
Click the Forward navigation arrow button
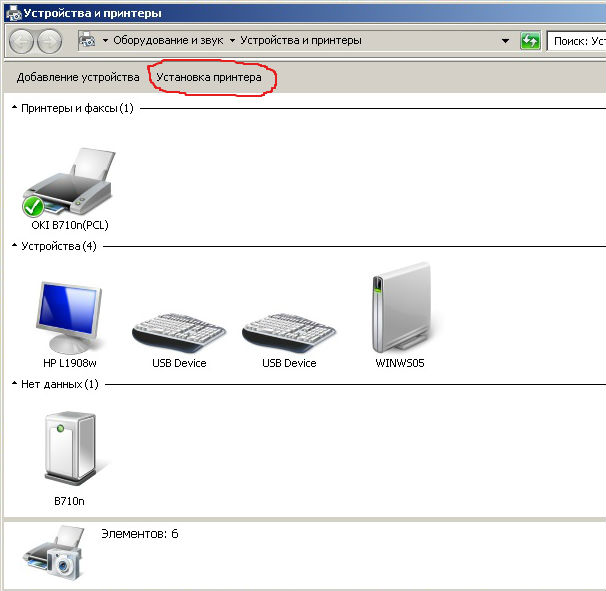[49, 41]
